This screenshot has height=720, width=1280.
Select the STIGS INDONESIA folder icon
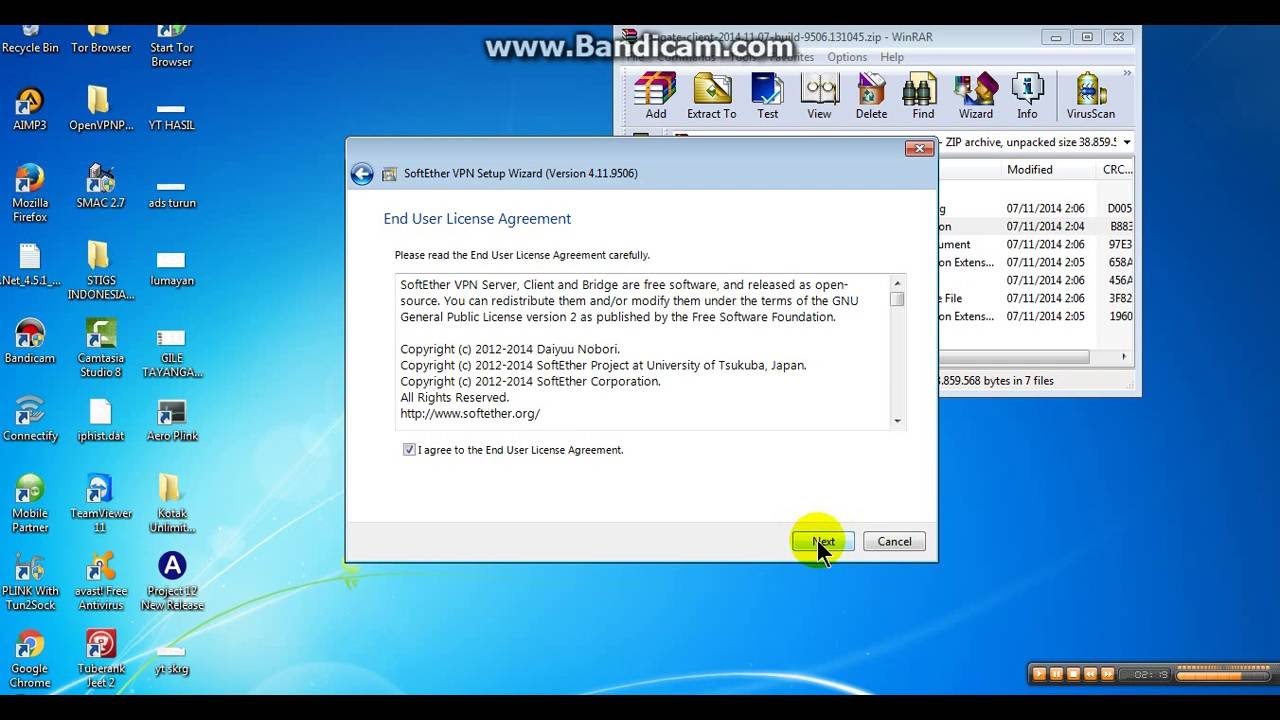(x=101, y=270)
